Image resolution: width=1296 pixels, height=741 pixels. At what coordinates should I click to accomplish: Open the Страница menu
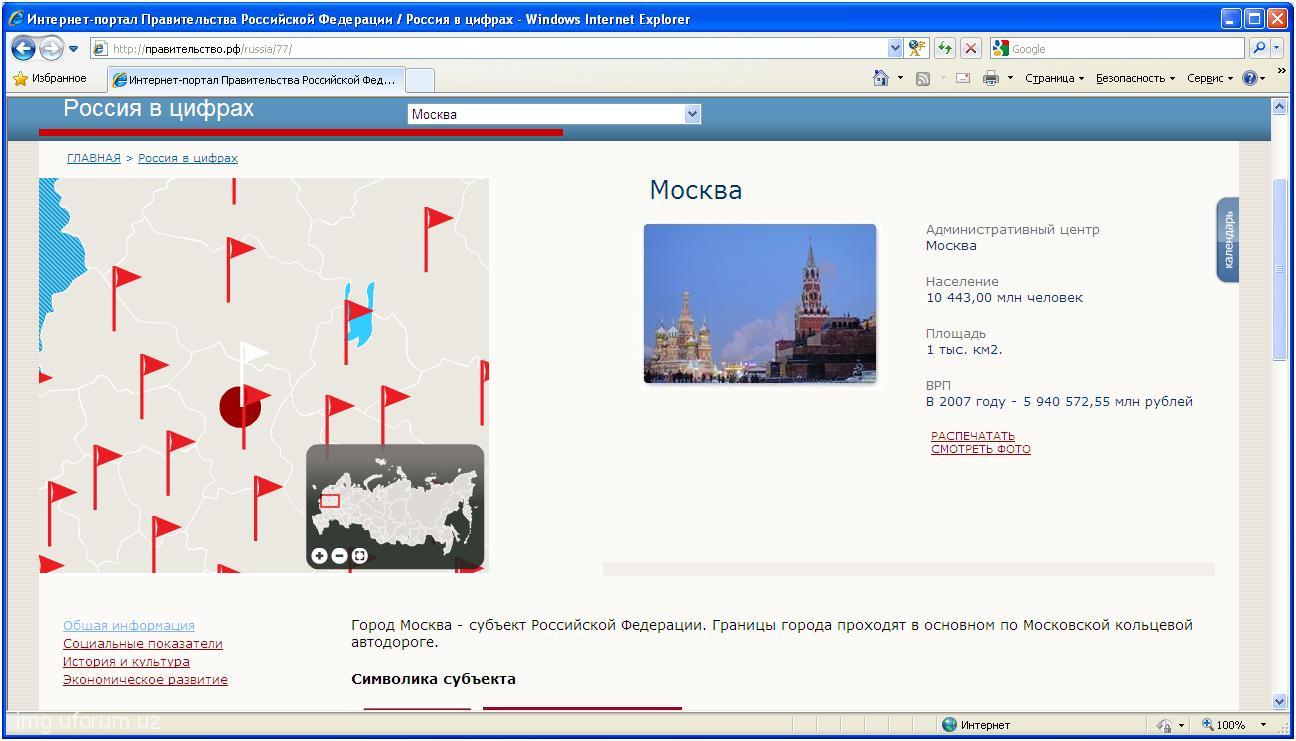click(x=1054, y=78)
